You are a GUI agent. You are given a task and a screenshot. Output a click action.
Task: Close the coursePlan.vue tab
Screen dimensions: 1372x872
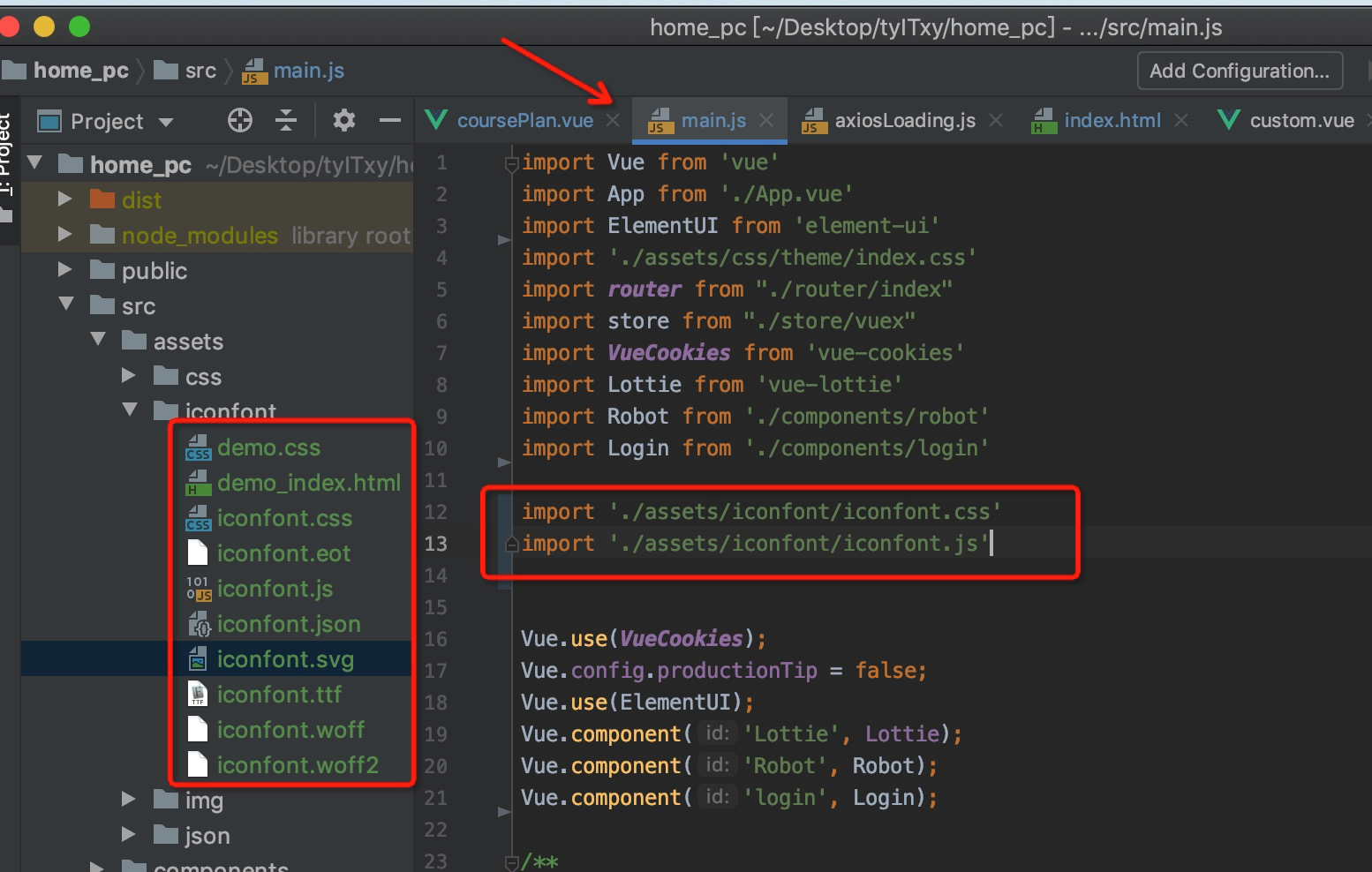613,120
